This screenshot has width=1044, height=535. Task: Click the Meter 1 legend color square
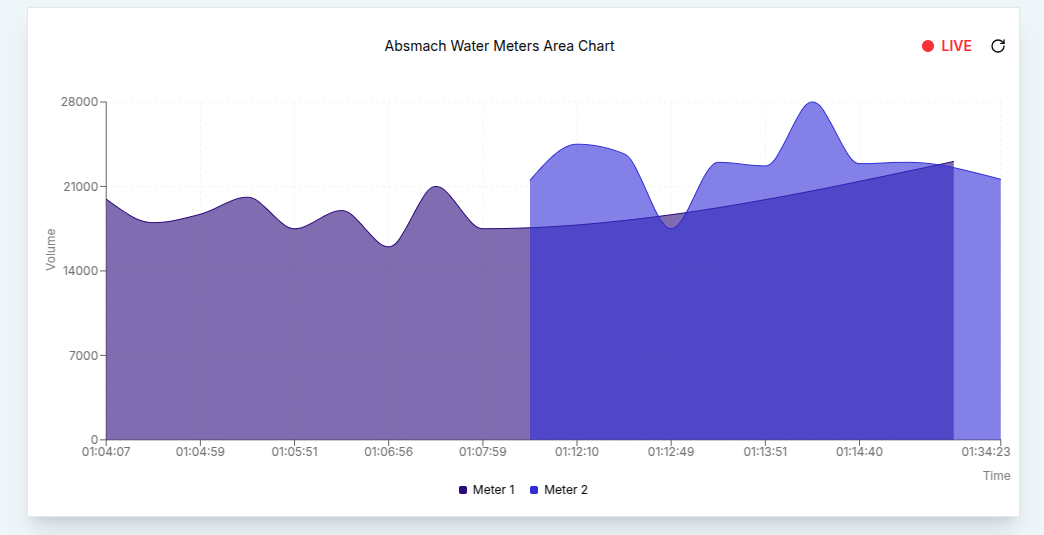coord(463,490)
